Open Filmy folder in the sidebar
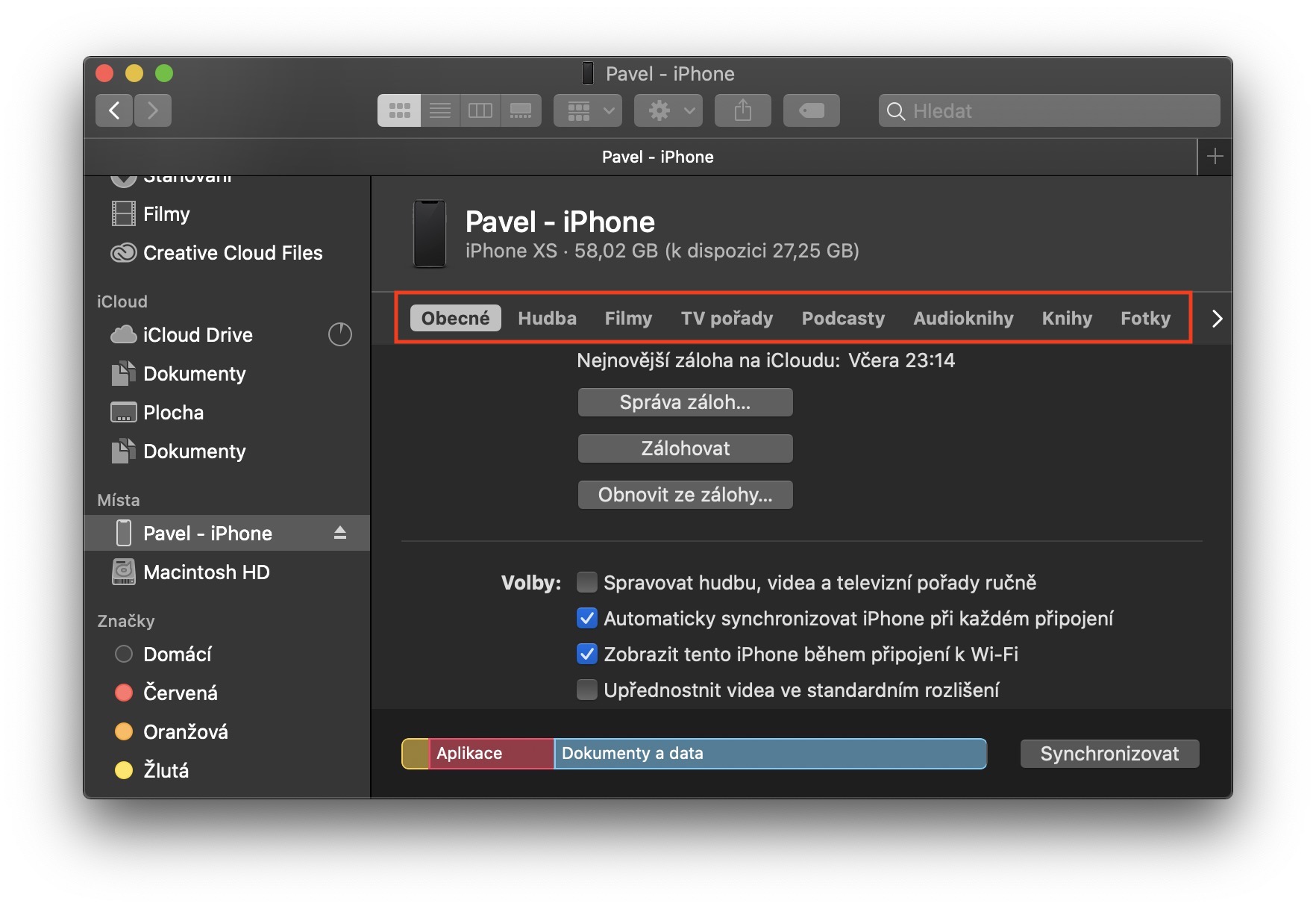 point(227,214)
